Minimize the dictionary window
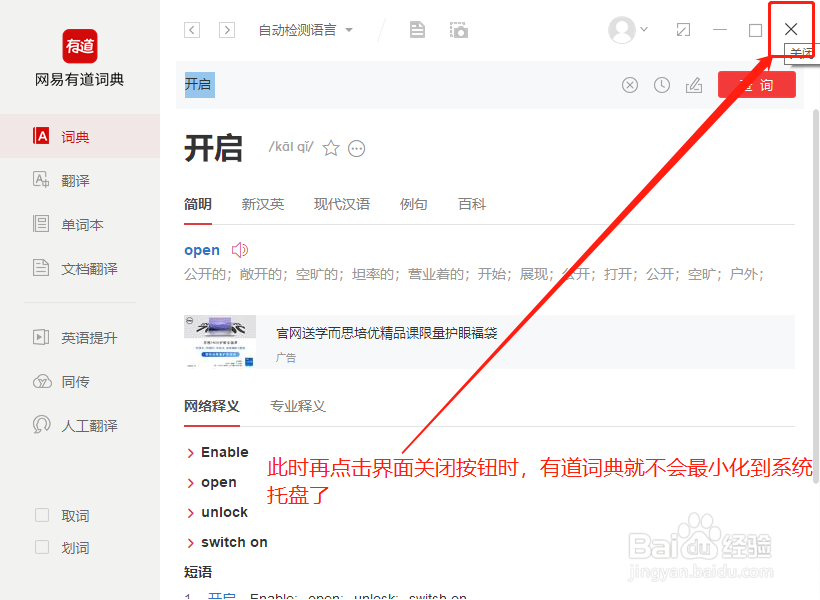Viewport: 820px width, 600px height. 720,30
